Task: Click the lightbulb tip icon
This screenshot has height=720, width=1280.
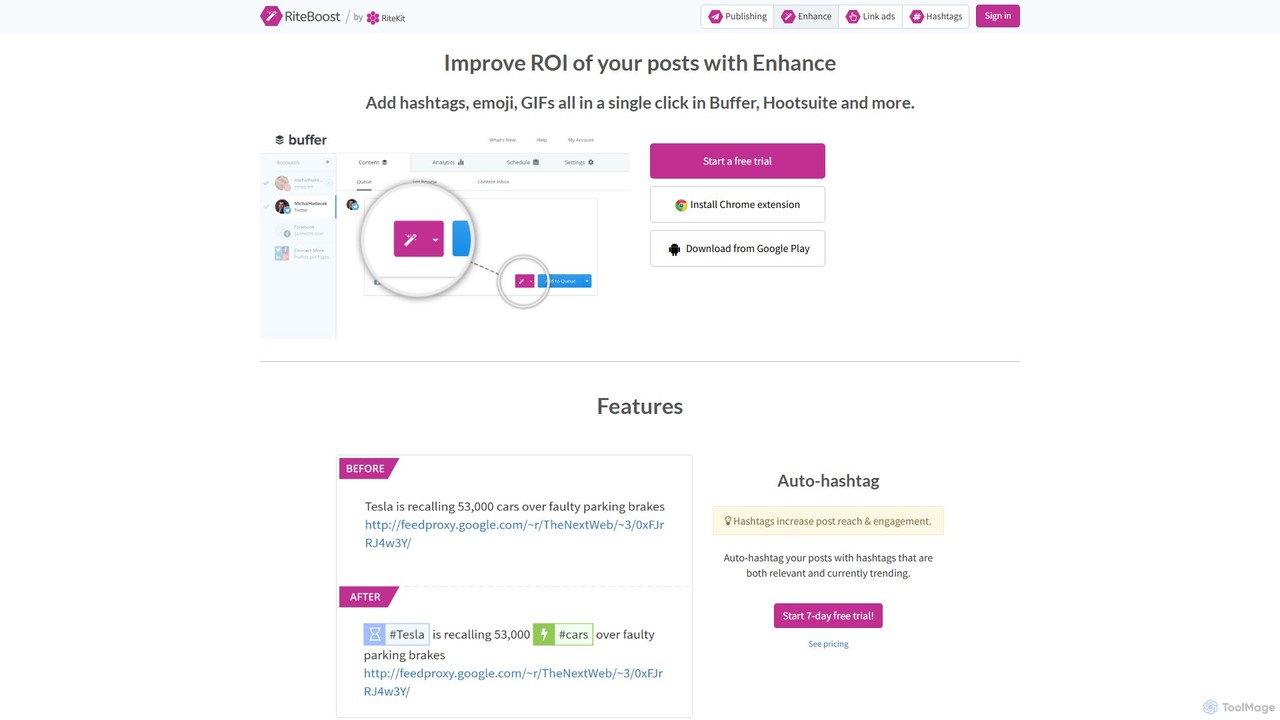Action: coord(728,521)
